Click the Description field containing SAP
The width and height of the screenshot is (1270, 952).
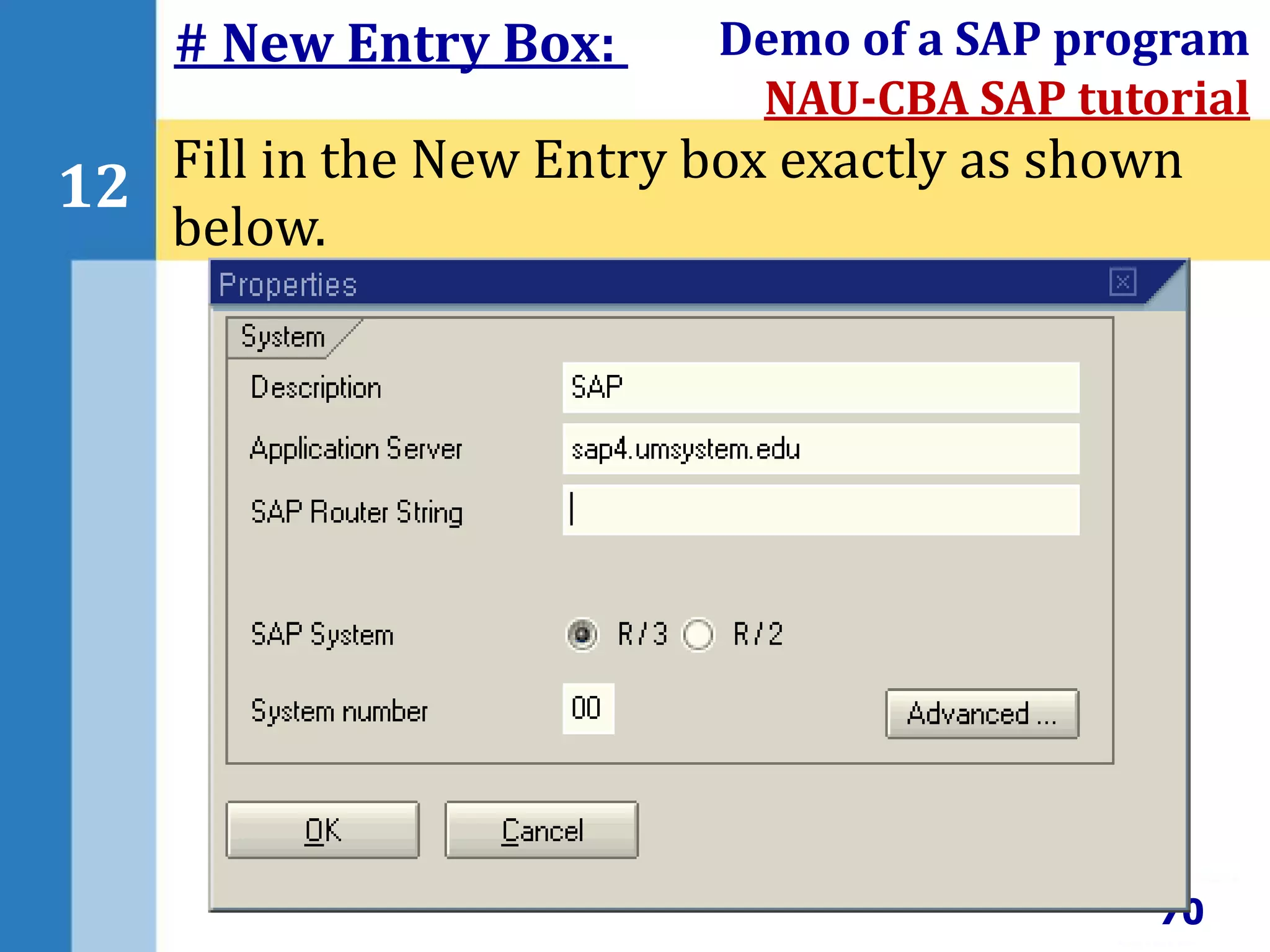pos(820,387)
